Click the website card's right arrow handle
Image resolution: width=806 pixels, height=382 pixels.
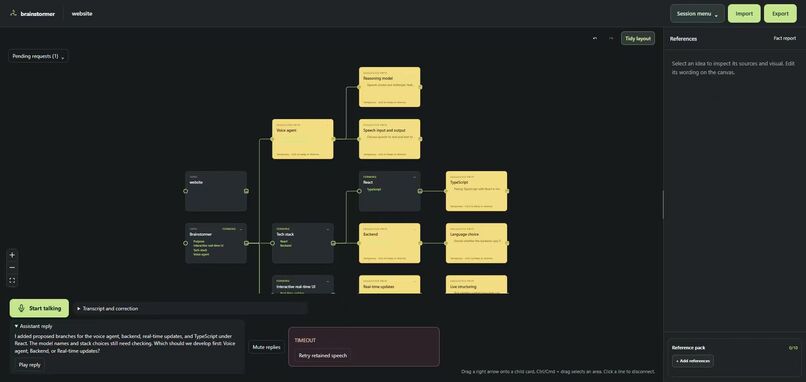(246, 191)
